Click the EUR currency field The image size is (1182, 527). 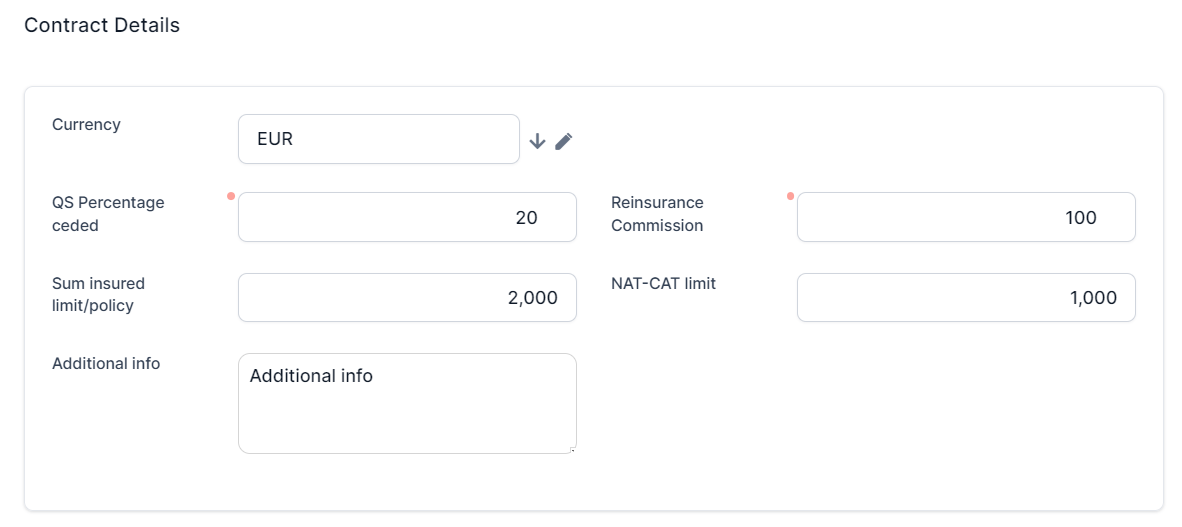tap(378, 139)
